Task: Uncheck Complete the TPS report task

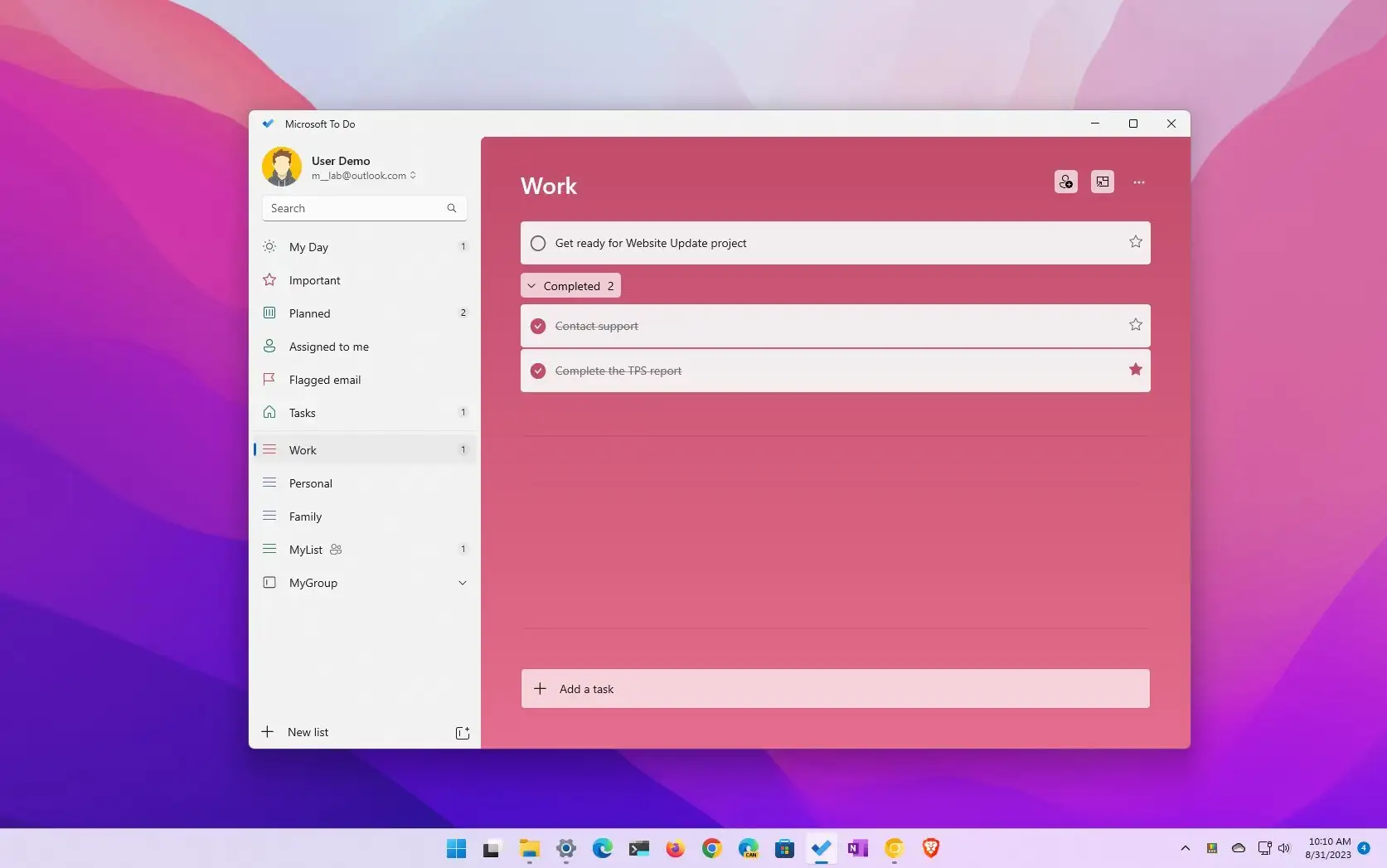Action: [538, 371]
